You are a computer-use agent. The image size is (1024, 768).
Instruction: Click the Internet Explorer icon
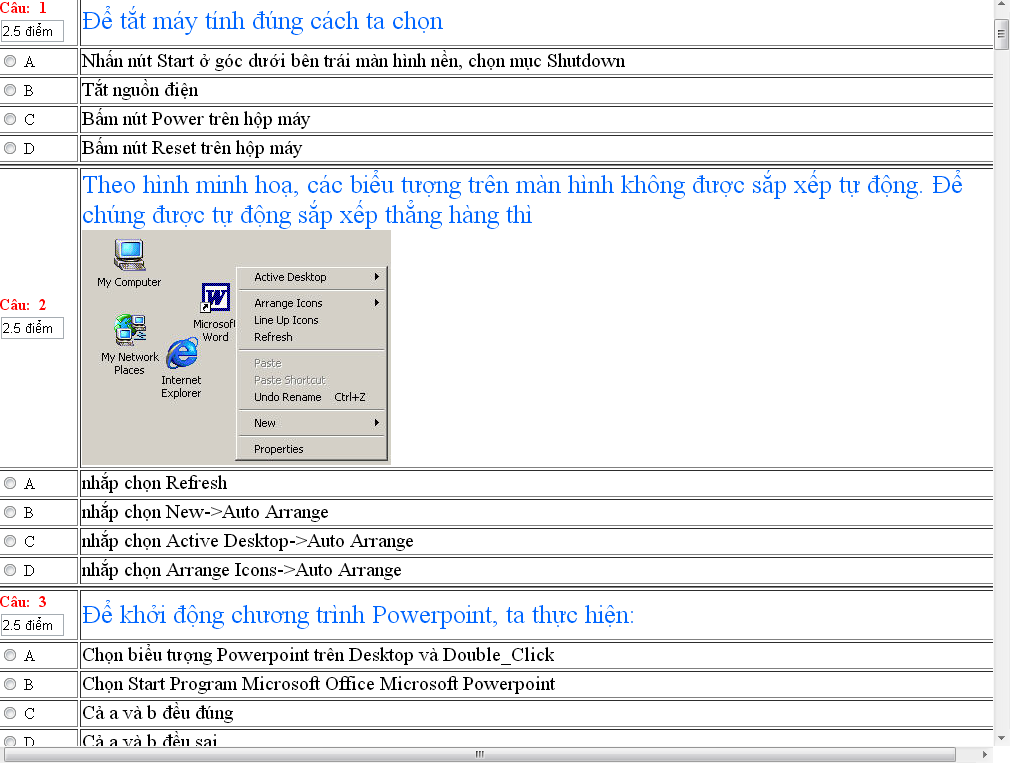coord(182,353)
